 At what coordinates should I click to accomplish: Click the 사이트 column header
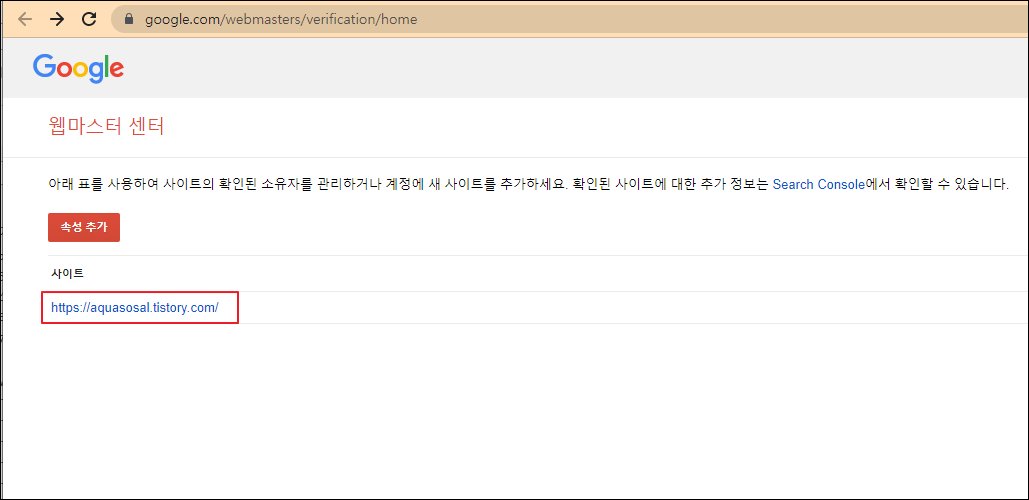point(68,273)
